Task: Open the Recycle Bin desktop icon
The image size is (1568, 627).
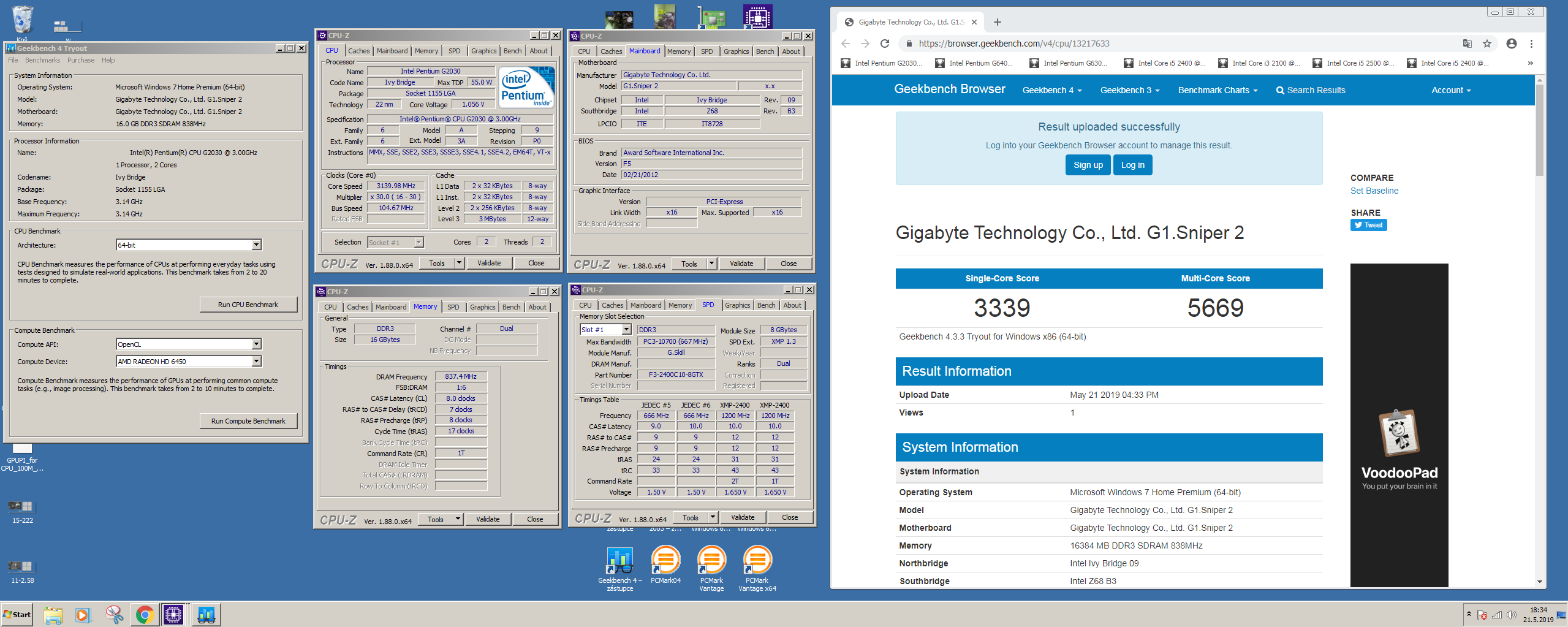Action: click(22, 20)
